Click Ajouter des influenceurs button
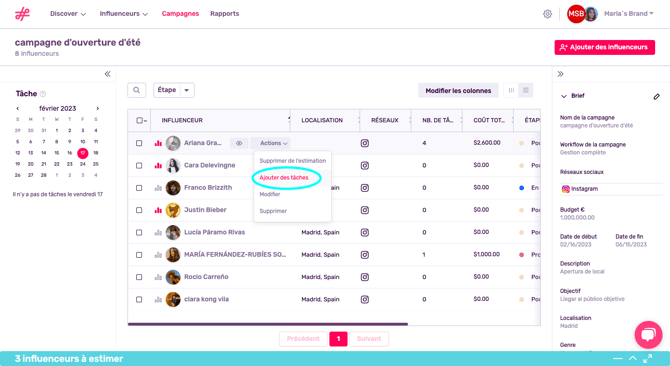 click(x=605, y=47)
